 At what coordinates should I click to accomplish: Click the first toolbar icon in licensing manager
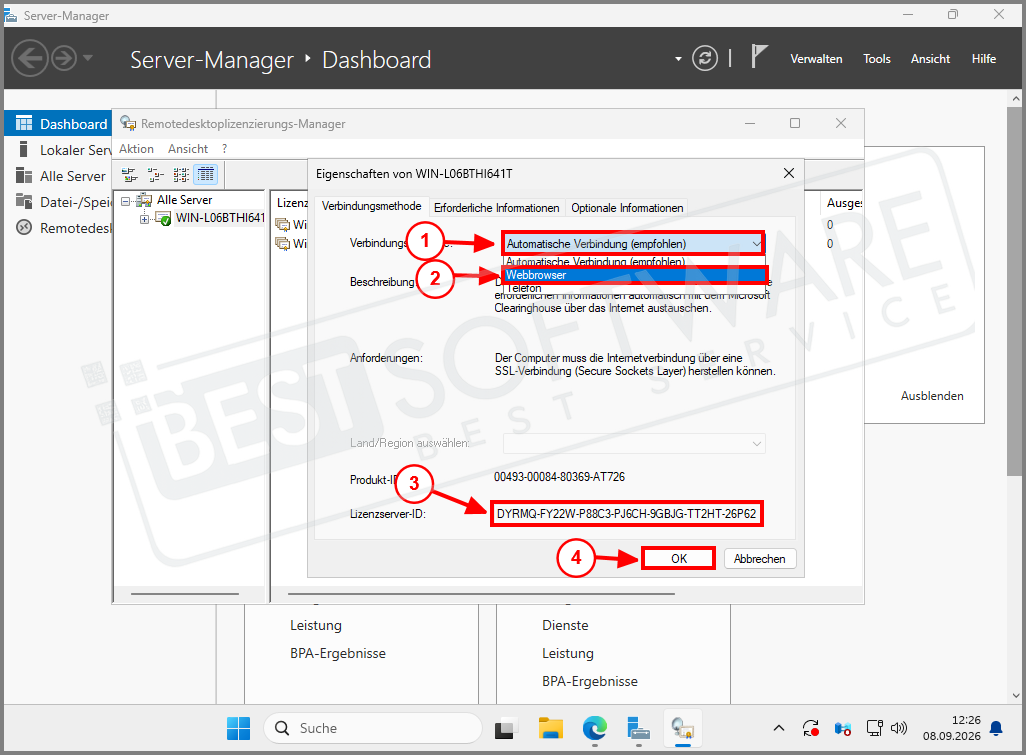pos(130,174)
